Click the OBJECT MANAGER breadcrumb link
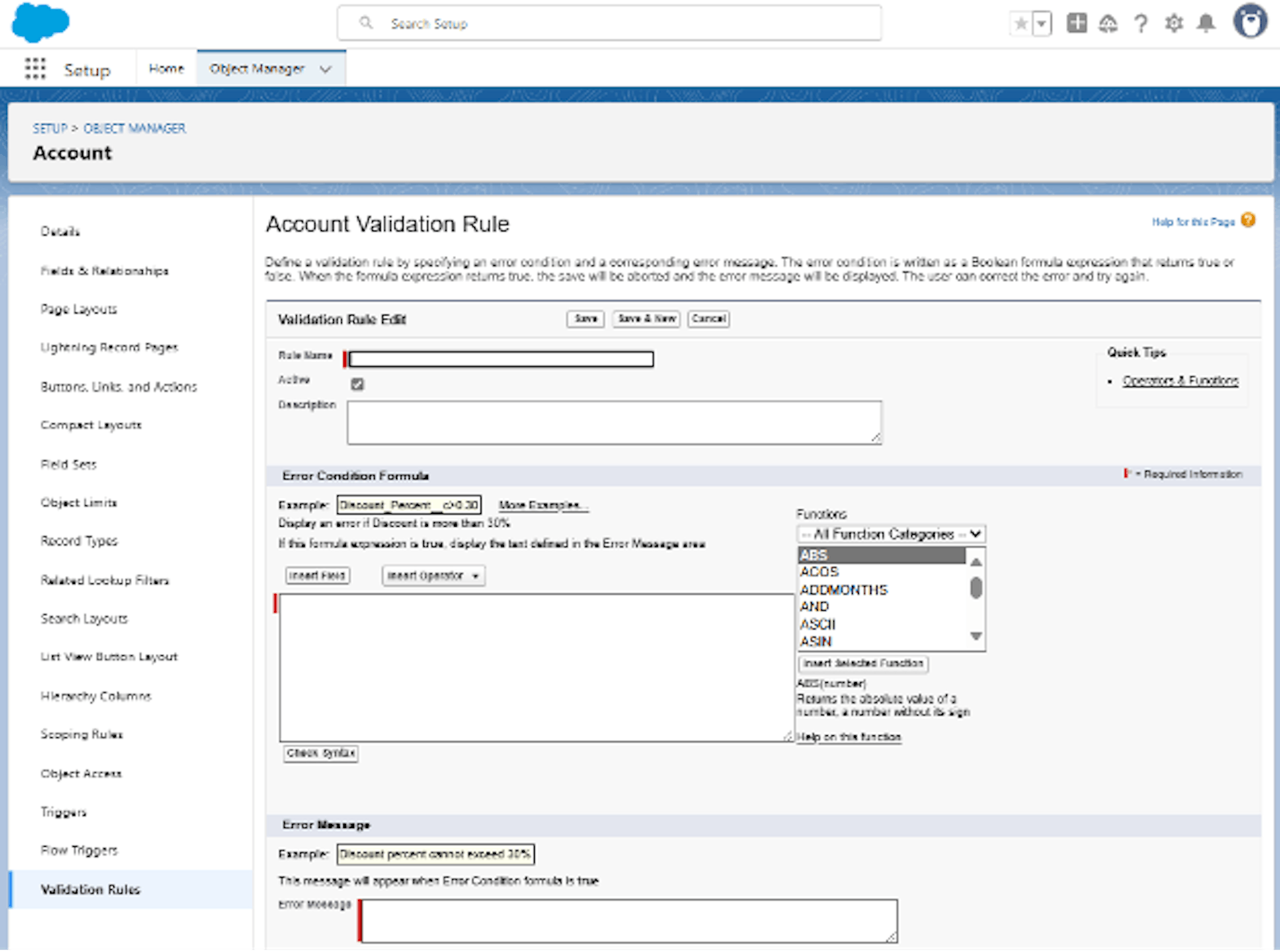The height and width of the screenshot is (952, 1280). pos(135,128)
